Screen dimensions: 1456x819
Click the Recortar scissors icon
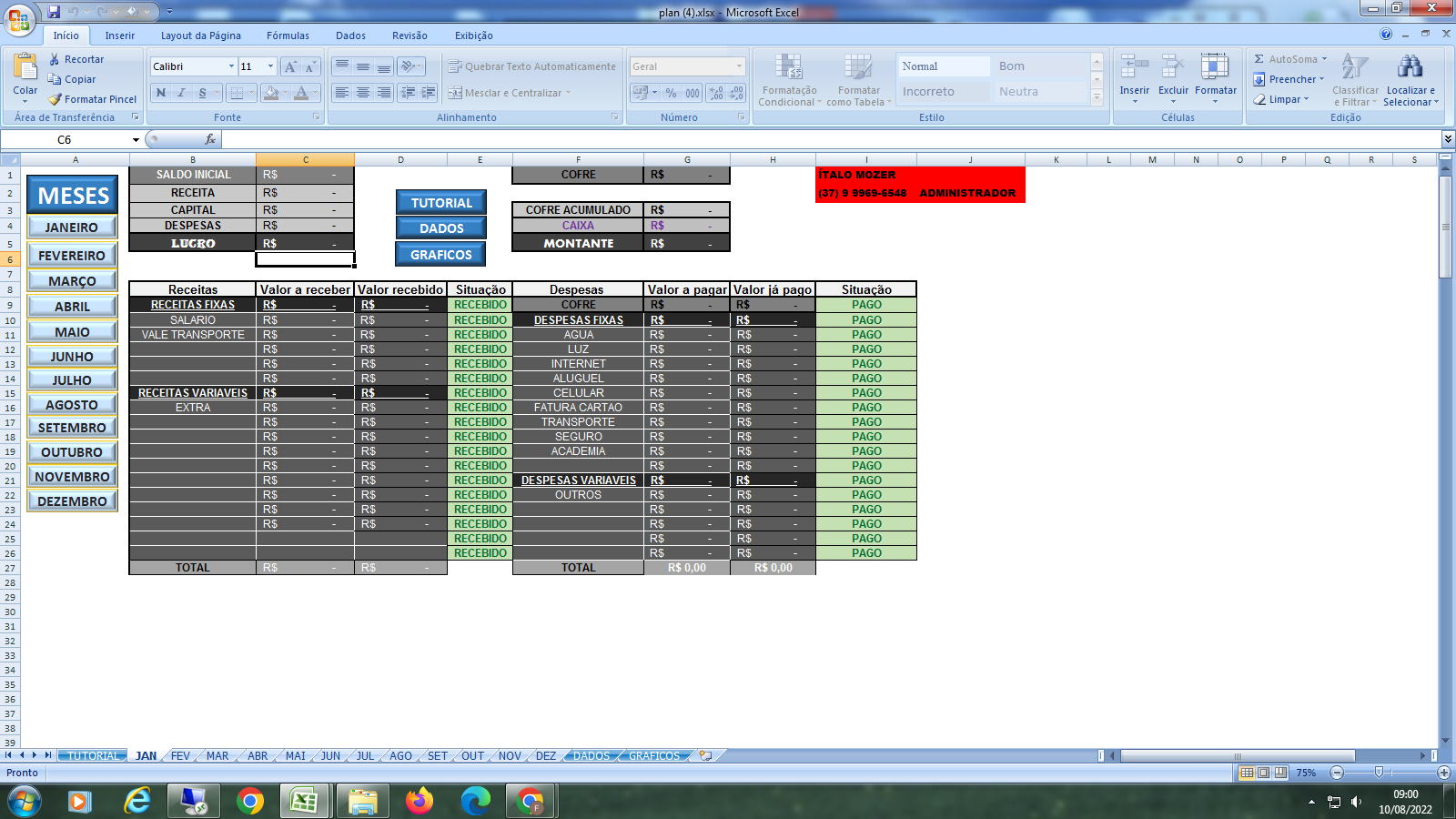coord(55,59)
